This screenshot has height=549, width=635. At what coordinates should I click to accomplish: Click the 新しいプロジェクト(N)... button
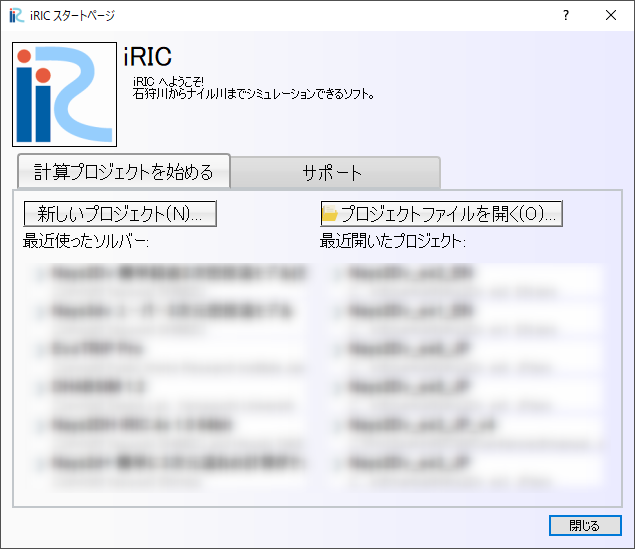pyautogui.click(x=120, y=213)
